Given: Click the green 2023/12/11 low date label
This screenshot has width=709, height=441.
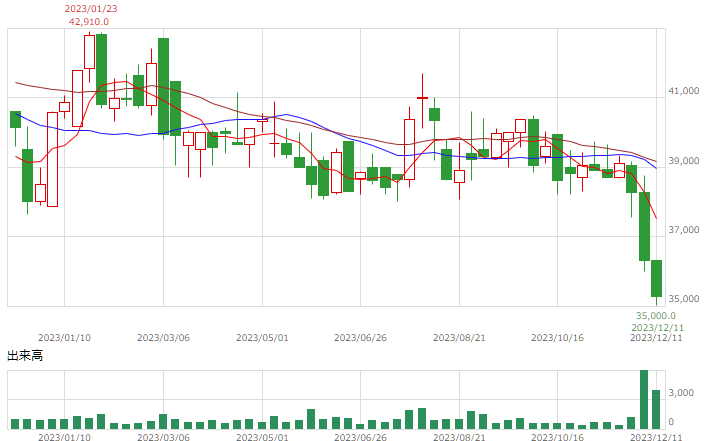Looking at the screenshot, I should (657, 327).
